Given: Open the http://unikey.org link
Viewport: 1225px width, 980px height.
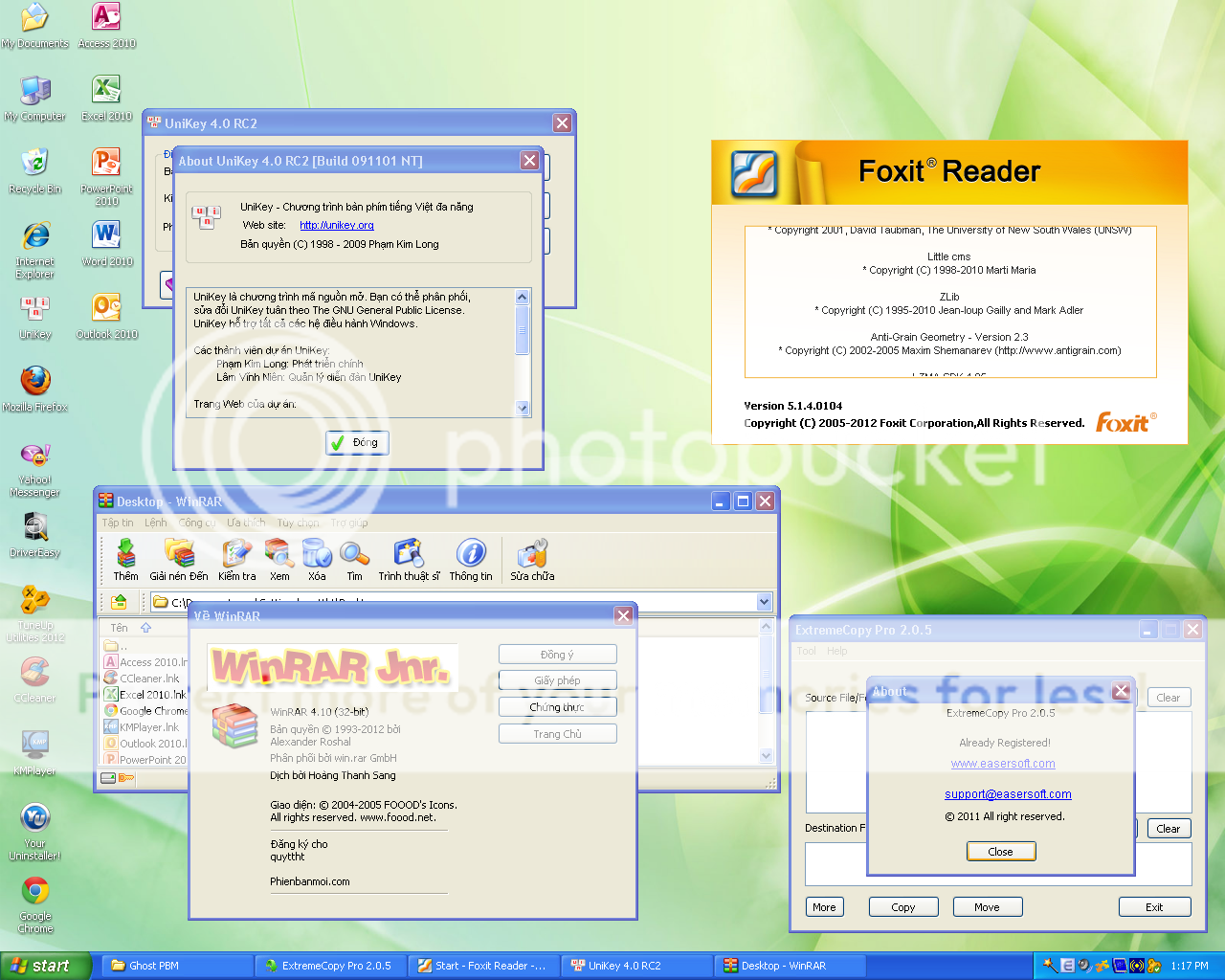Looking at the screenshot, I should [x=337, y=225].
